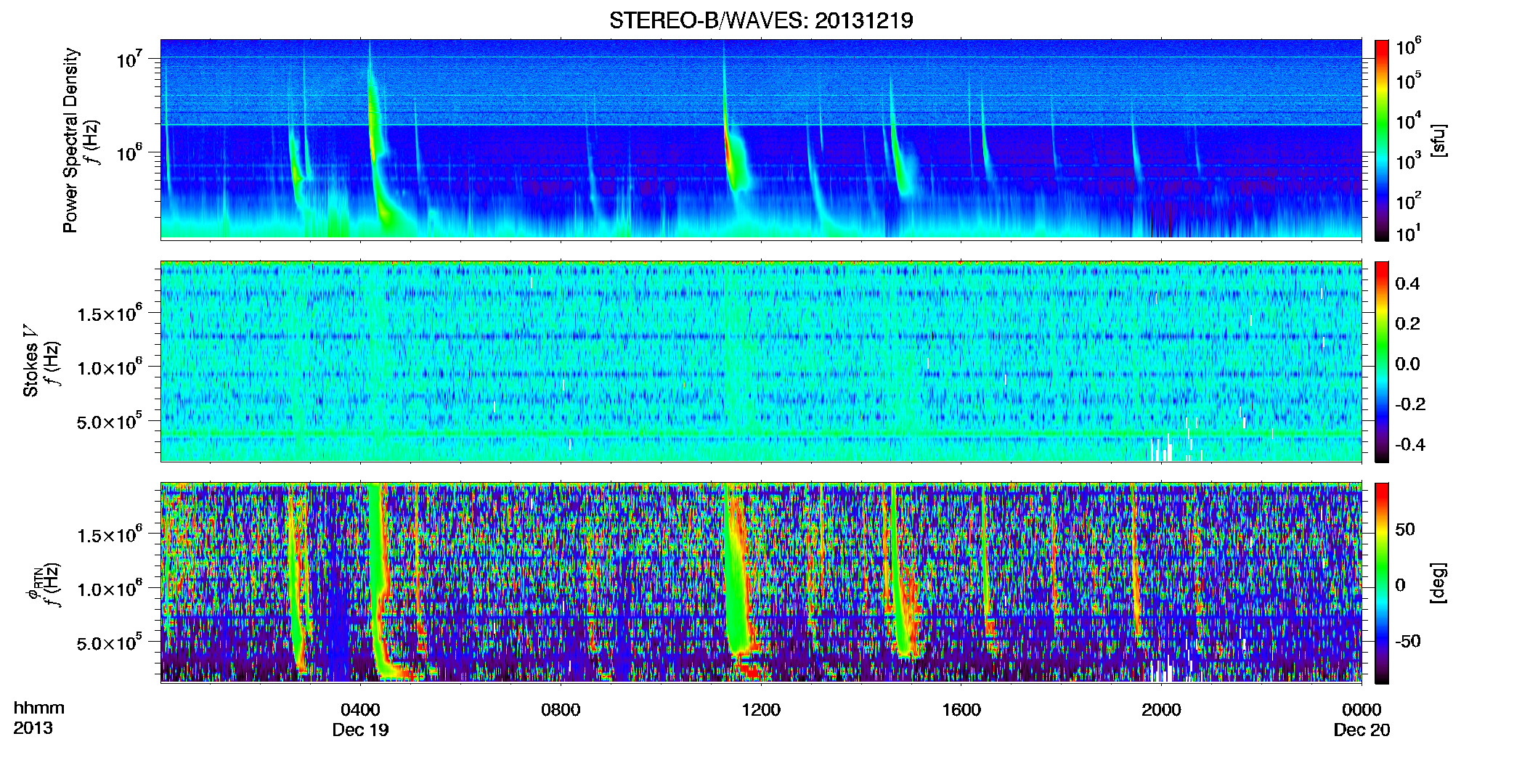Click "5.0×10^5" tick on the φRTN axis

[109, 642]
